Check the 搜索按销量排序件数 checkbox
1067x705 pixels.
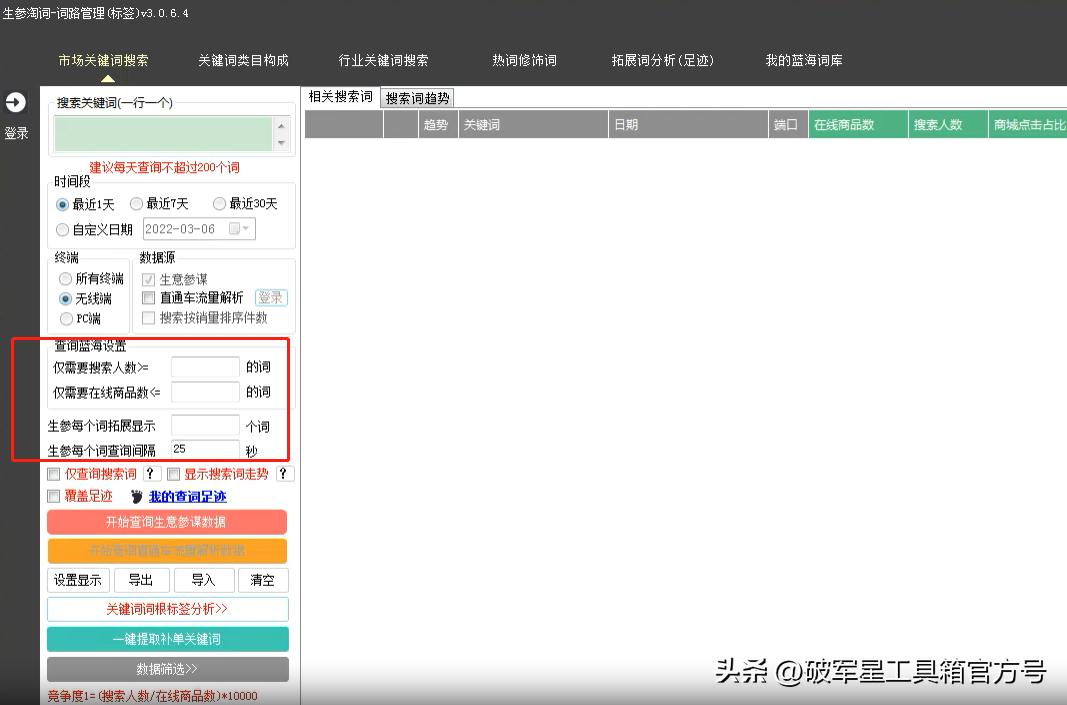click(148, 318)
